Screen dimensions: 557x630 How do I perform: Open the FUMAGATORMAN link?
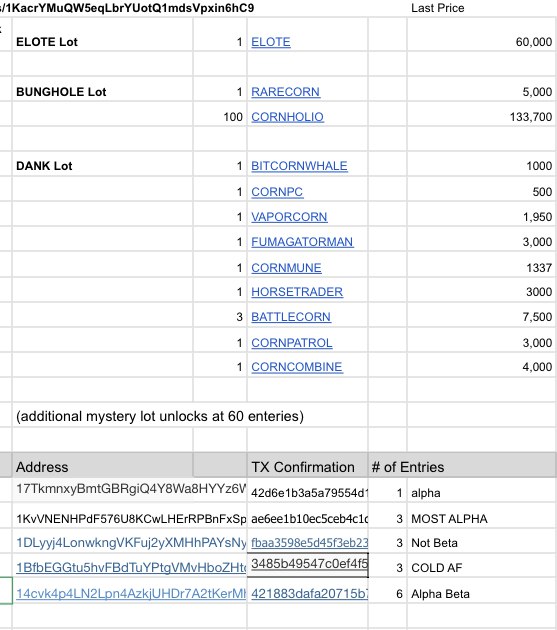302,242
